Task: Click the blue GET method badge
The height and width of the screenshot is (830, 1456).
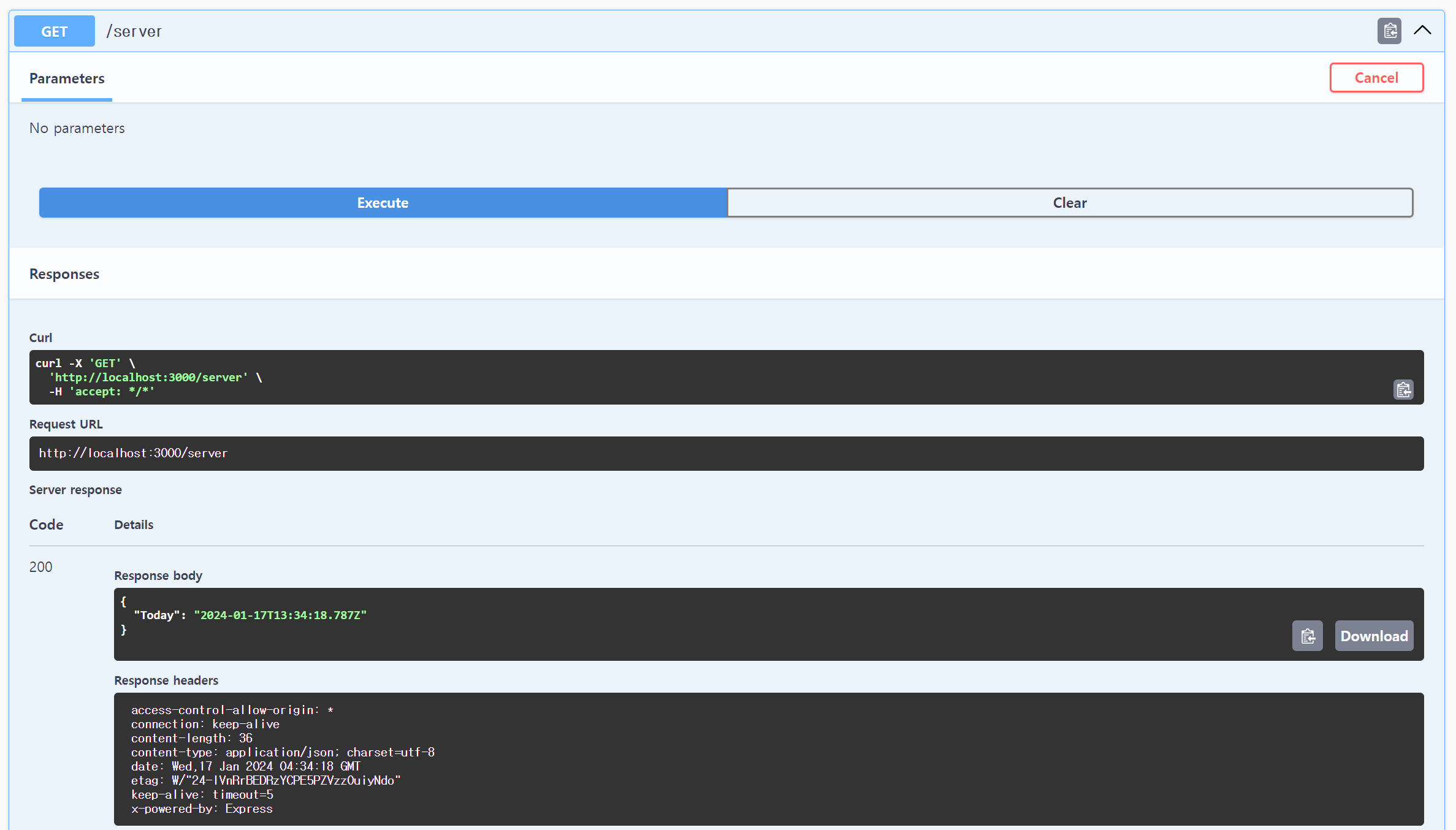Action: (54, 31)
